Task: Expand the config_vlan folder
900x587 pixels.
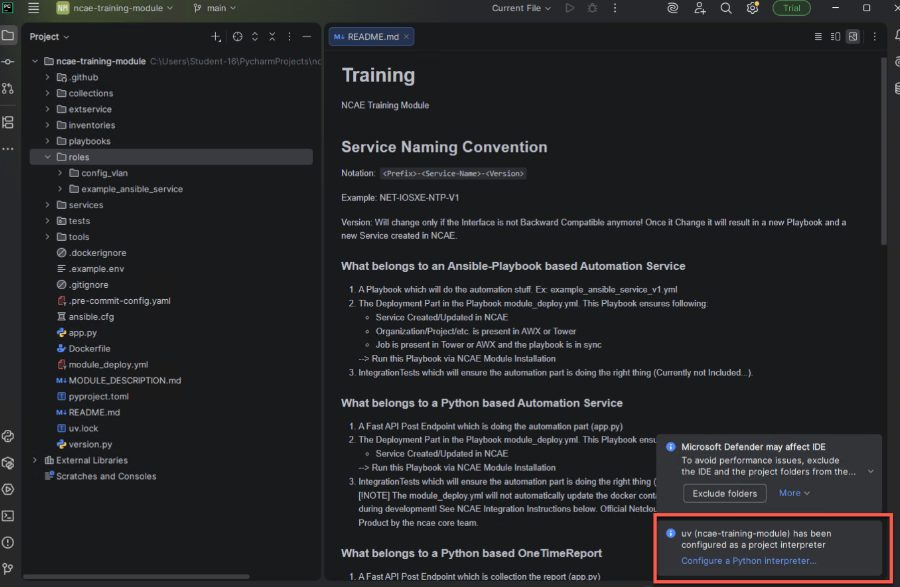Action: [x=60, y=173]
